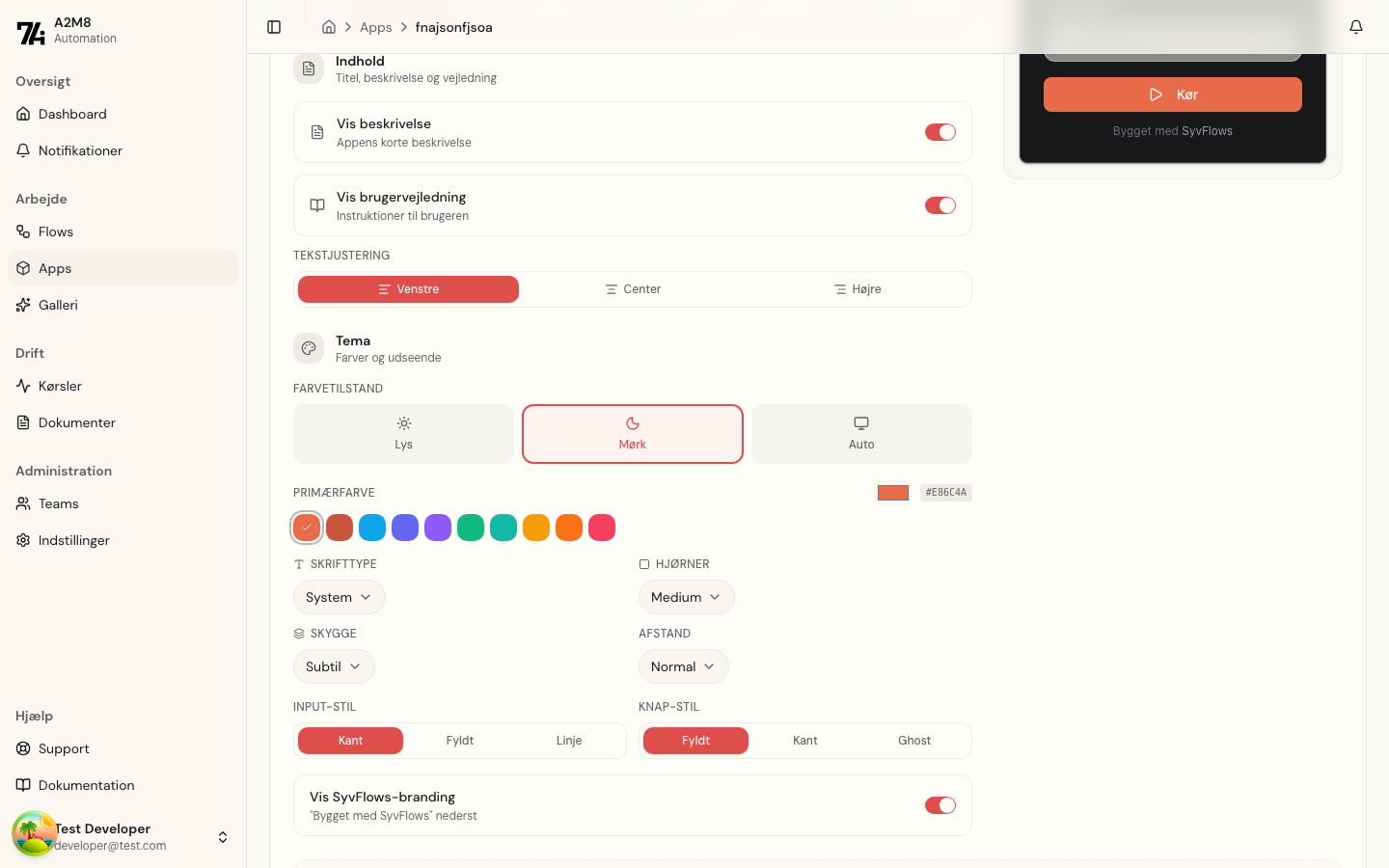
Task: Open the Afstand Normal dropdown
Action: pos(683,666)
